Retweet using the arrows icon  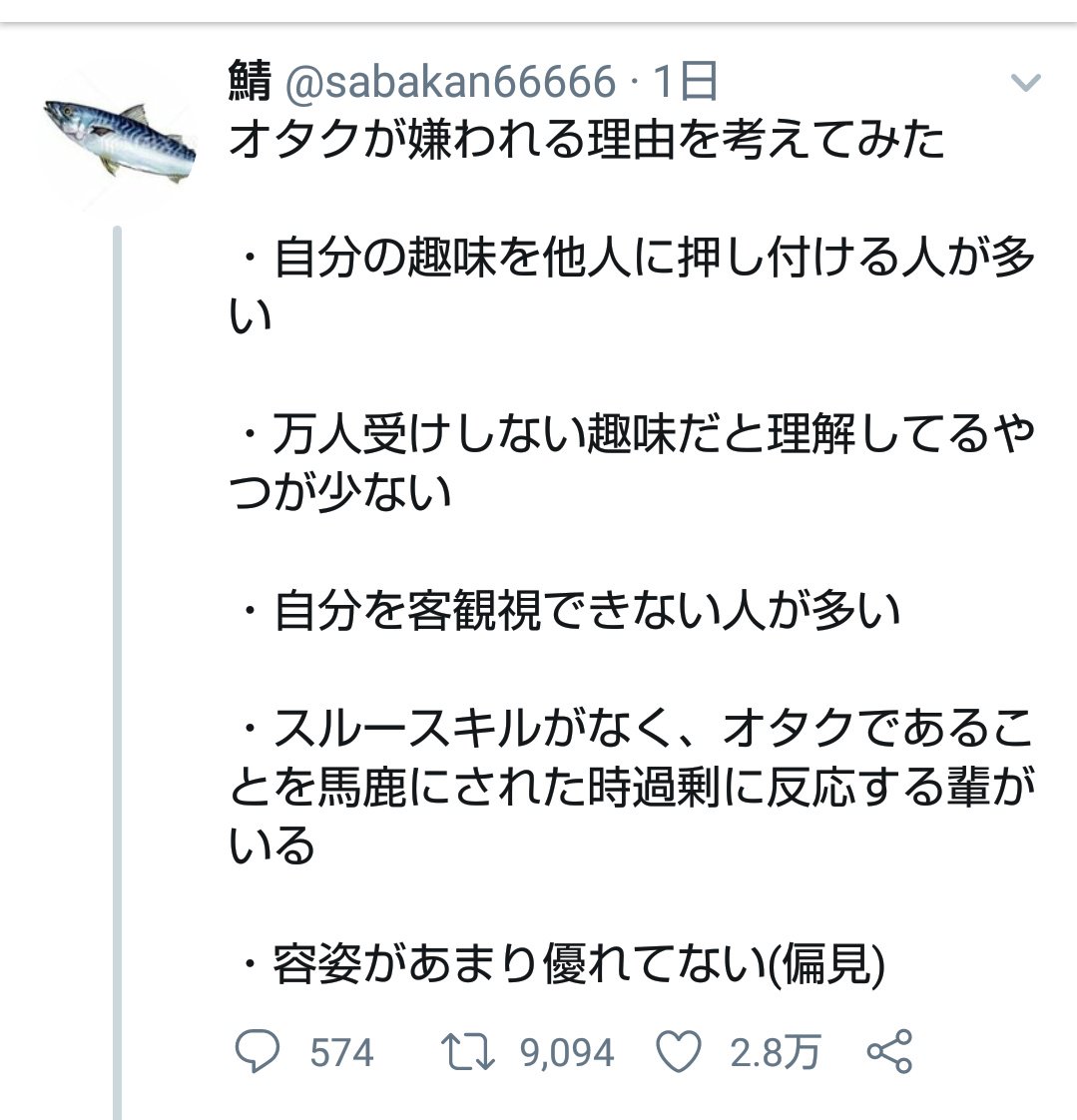pyautogui.click(x=468, y=1052)
